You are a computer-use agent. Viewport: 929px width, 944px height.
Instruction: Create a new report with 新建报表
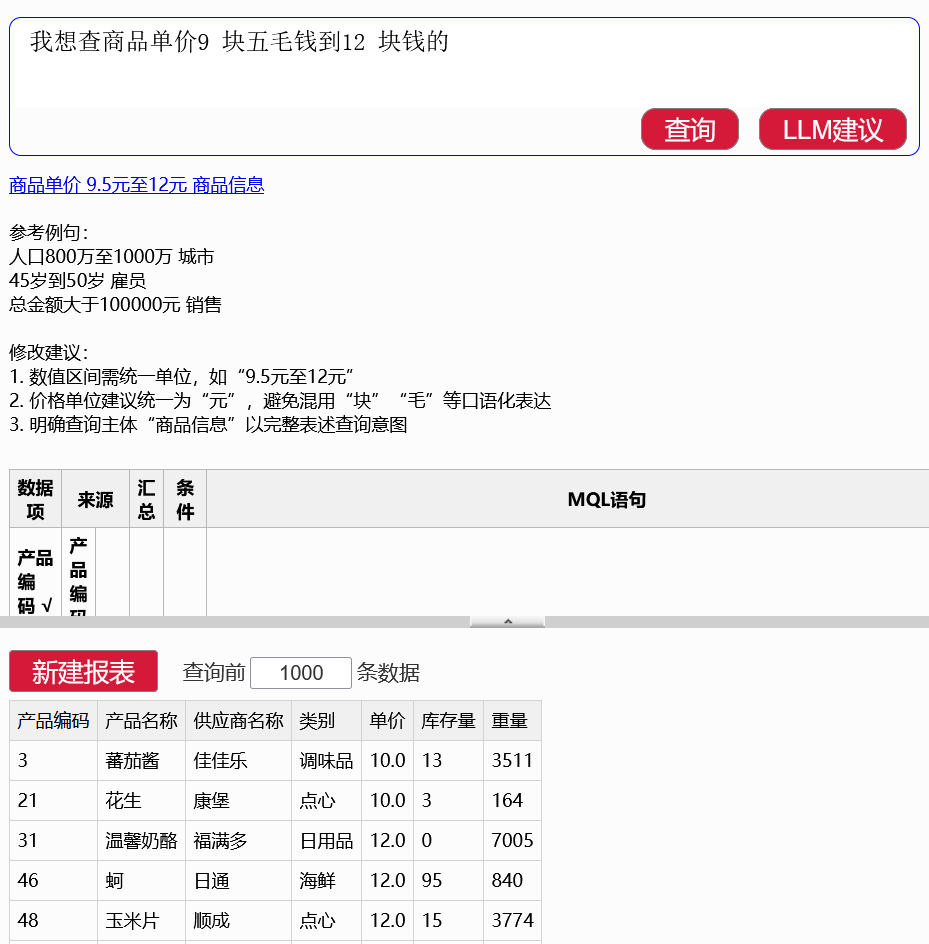(x=83, y=672)
